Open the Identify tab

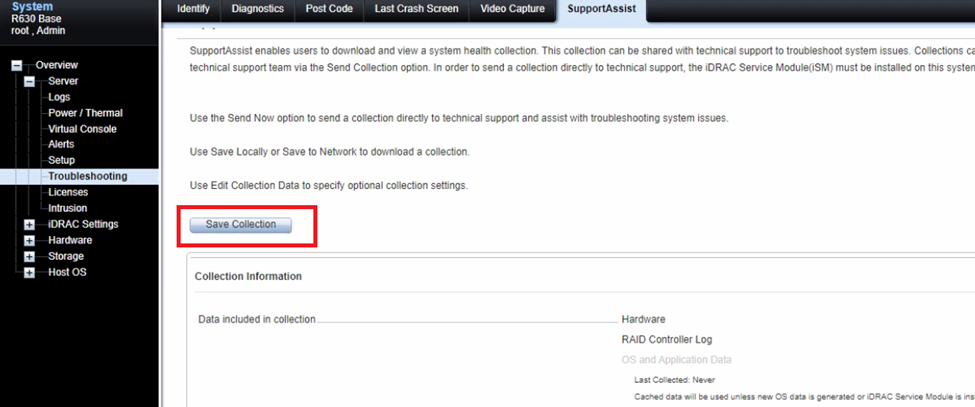click(193, 9)
